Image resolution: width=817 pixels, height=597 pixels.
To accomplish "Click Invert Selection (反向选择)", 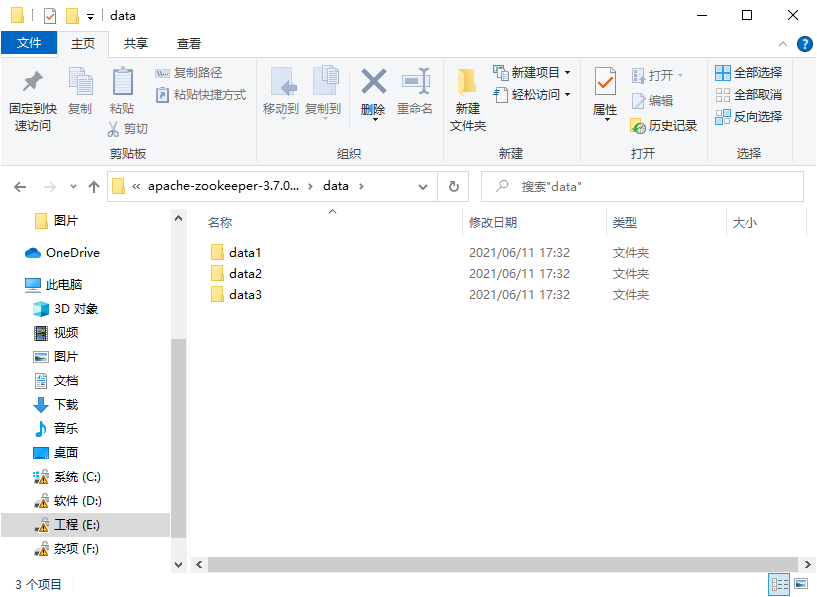I will point(749,117).
